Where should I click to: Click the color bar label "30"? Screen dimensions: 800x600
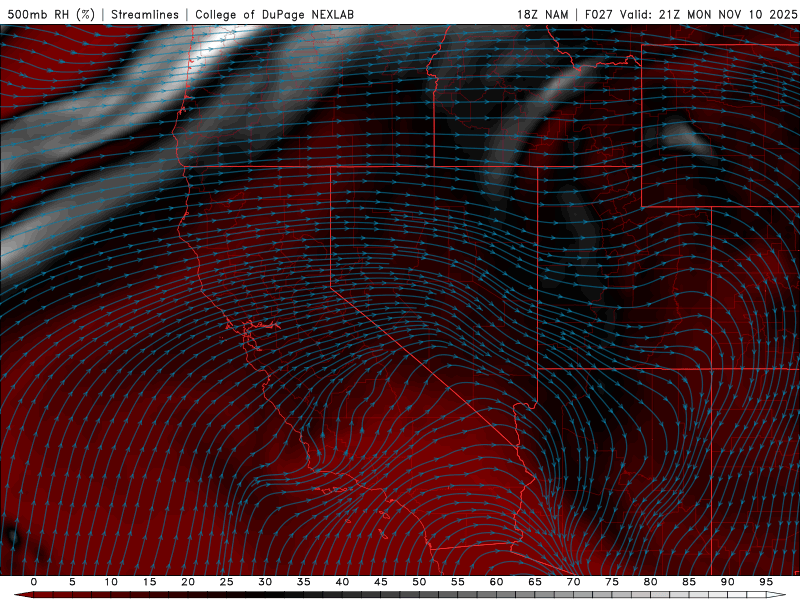[265, 582]
